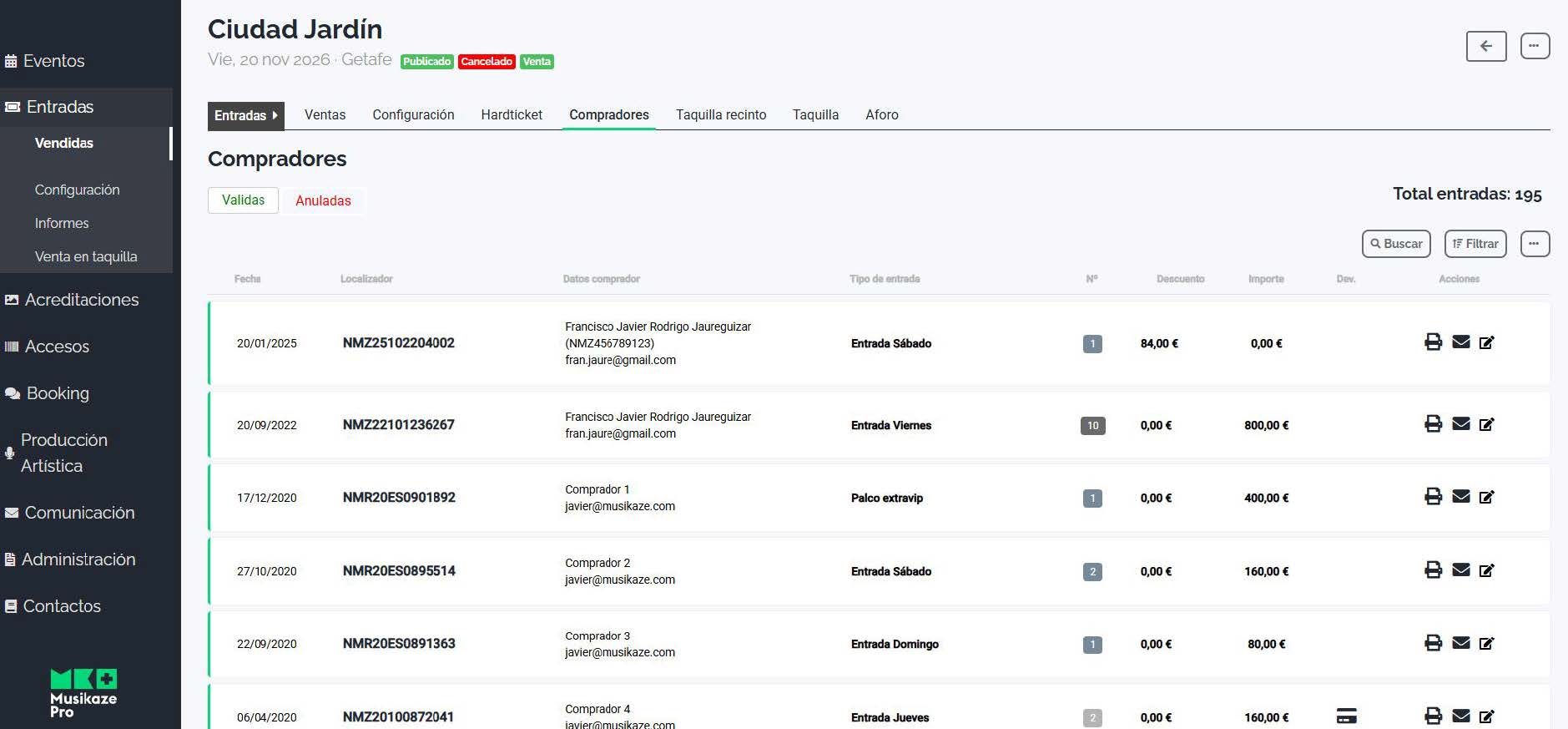Open the Filtrar filter button
Image resolution: width=1568 pixels, height=729 pixels.
coord(1475,244)
